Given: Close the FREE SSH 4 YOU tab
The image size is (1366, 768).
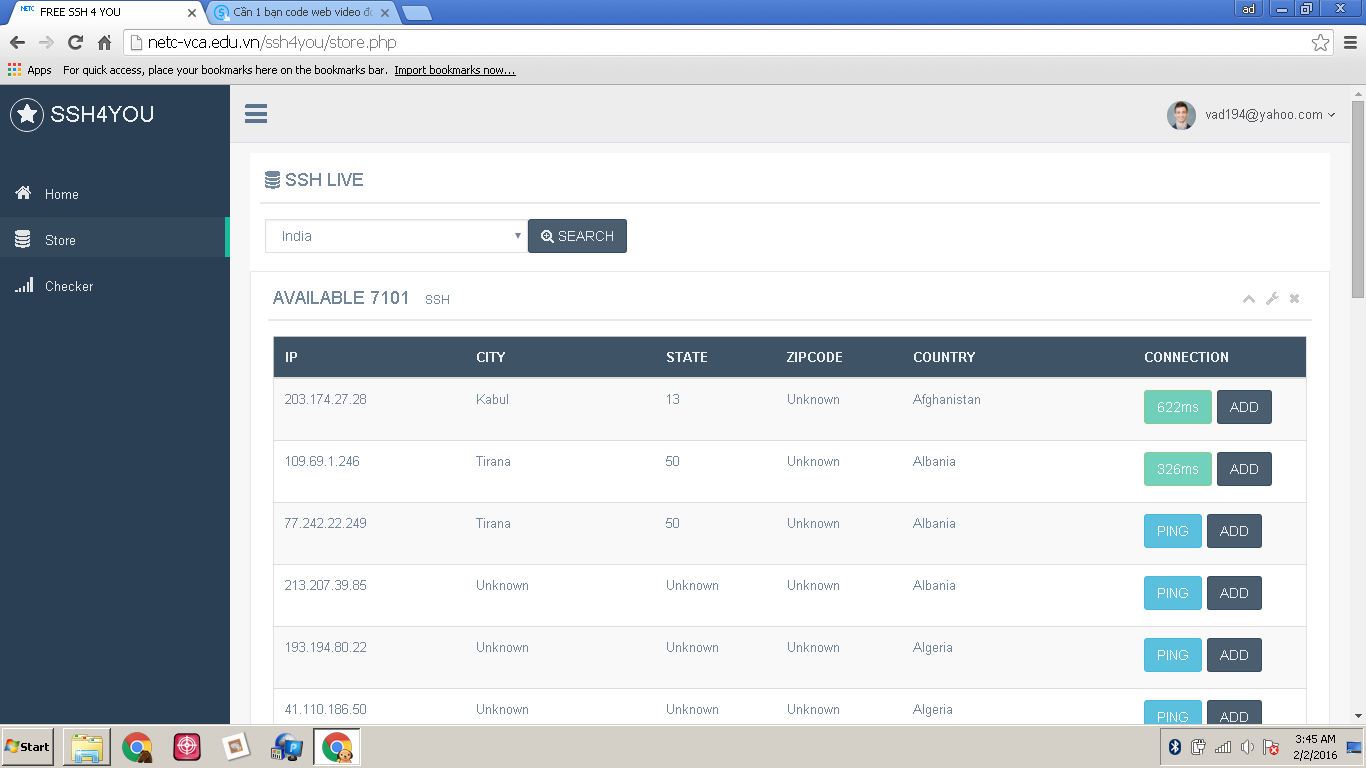Looking at the screenshot, I should point(192,13).
